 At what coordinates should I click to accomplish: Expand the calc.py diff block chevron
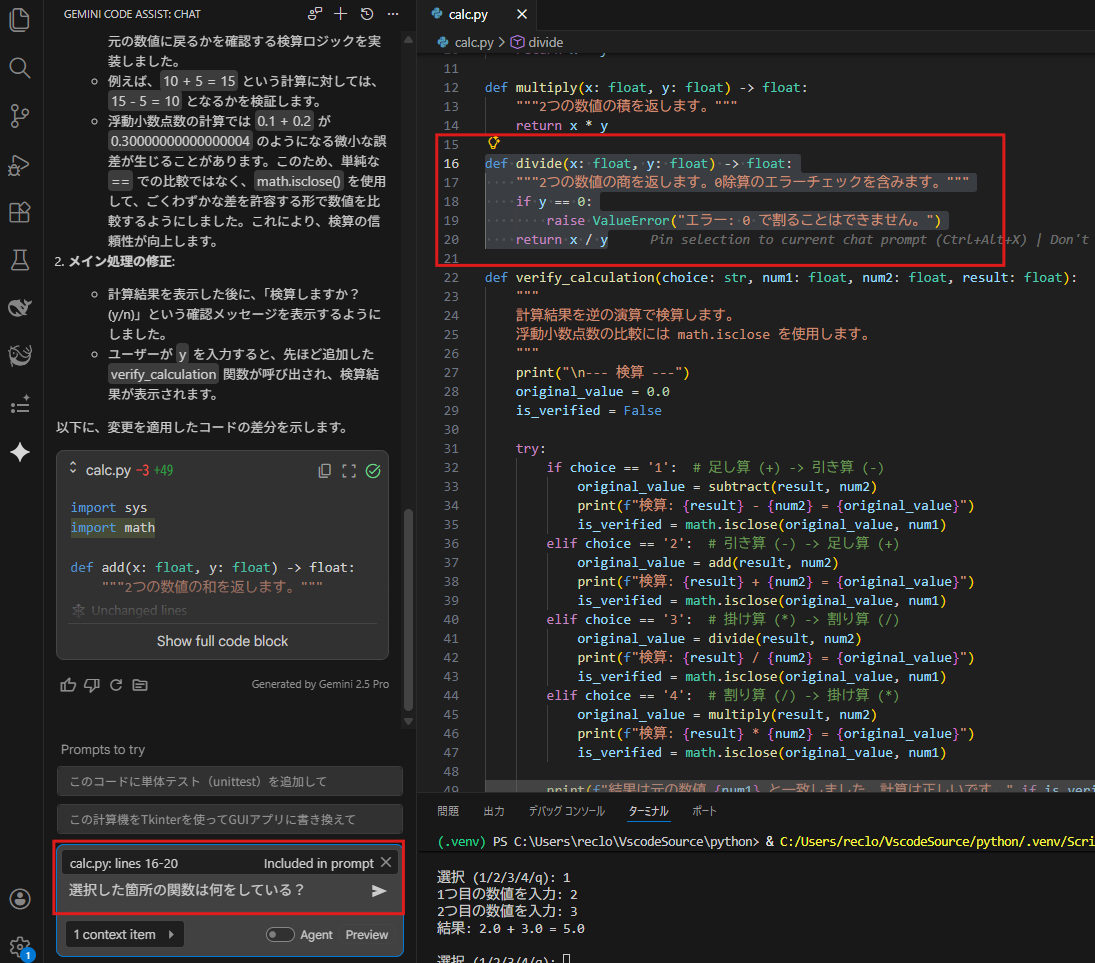tap(73, 469)
